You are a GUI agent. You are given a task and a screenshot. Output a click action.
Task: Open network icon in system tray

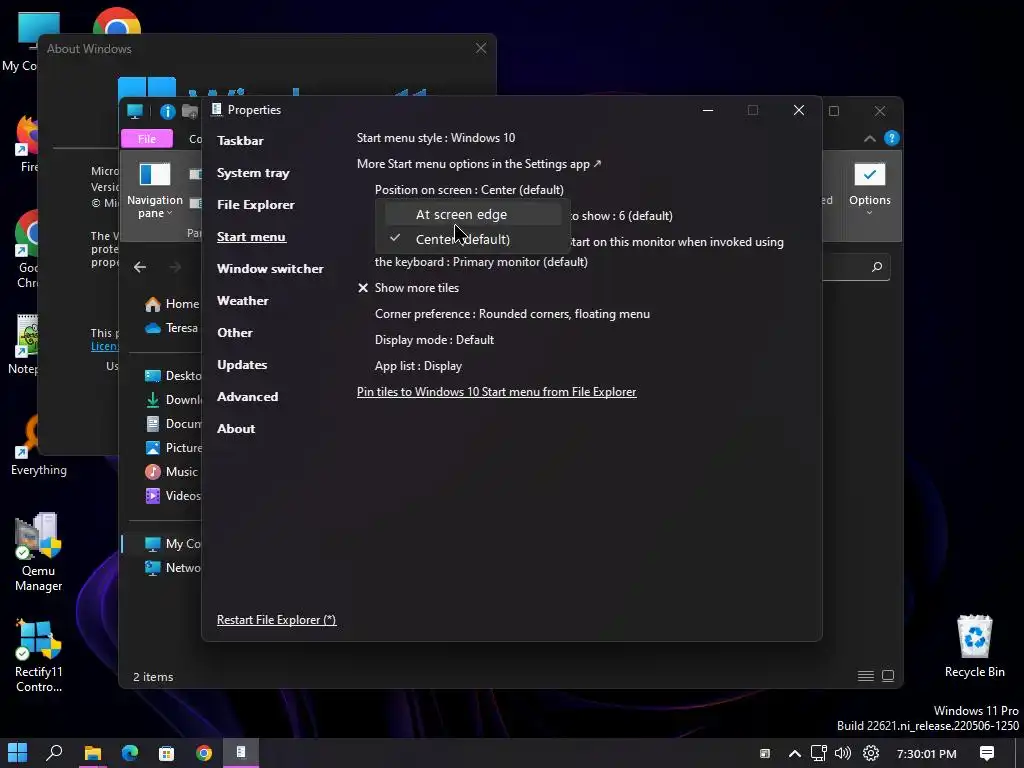click(x=818, y=754)
